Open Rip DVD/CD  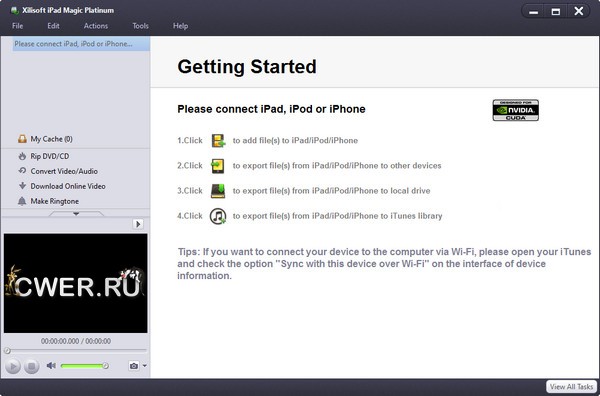click(x=50, y=156)
